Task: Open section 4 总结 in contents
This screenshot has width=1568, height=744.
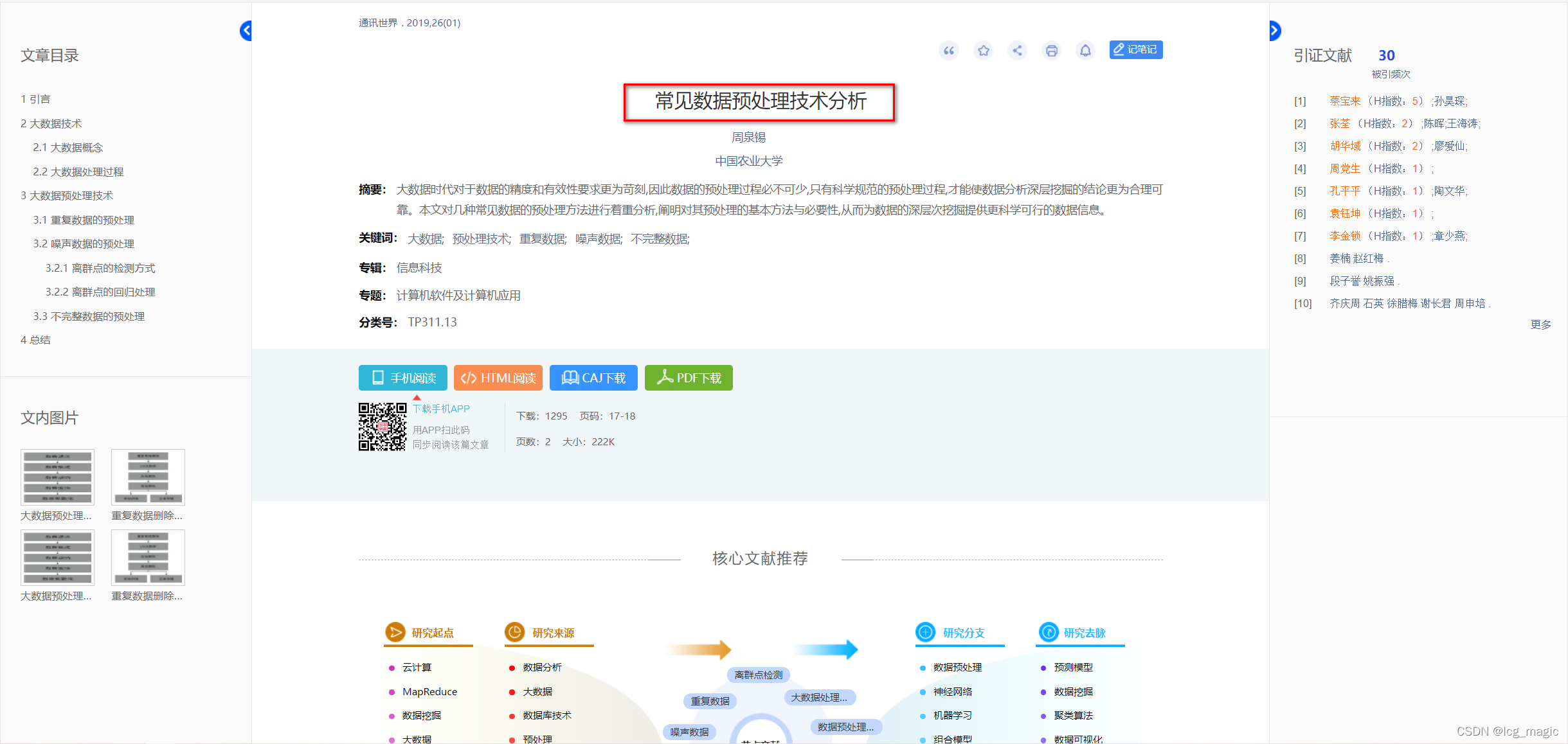Action: [x=35, y=340]
